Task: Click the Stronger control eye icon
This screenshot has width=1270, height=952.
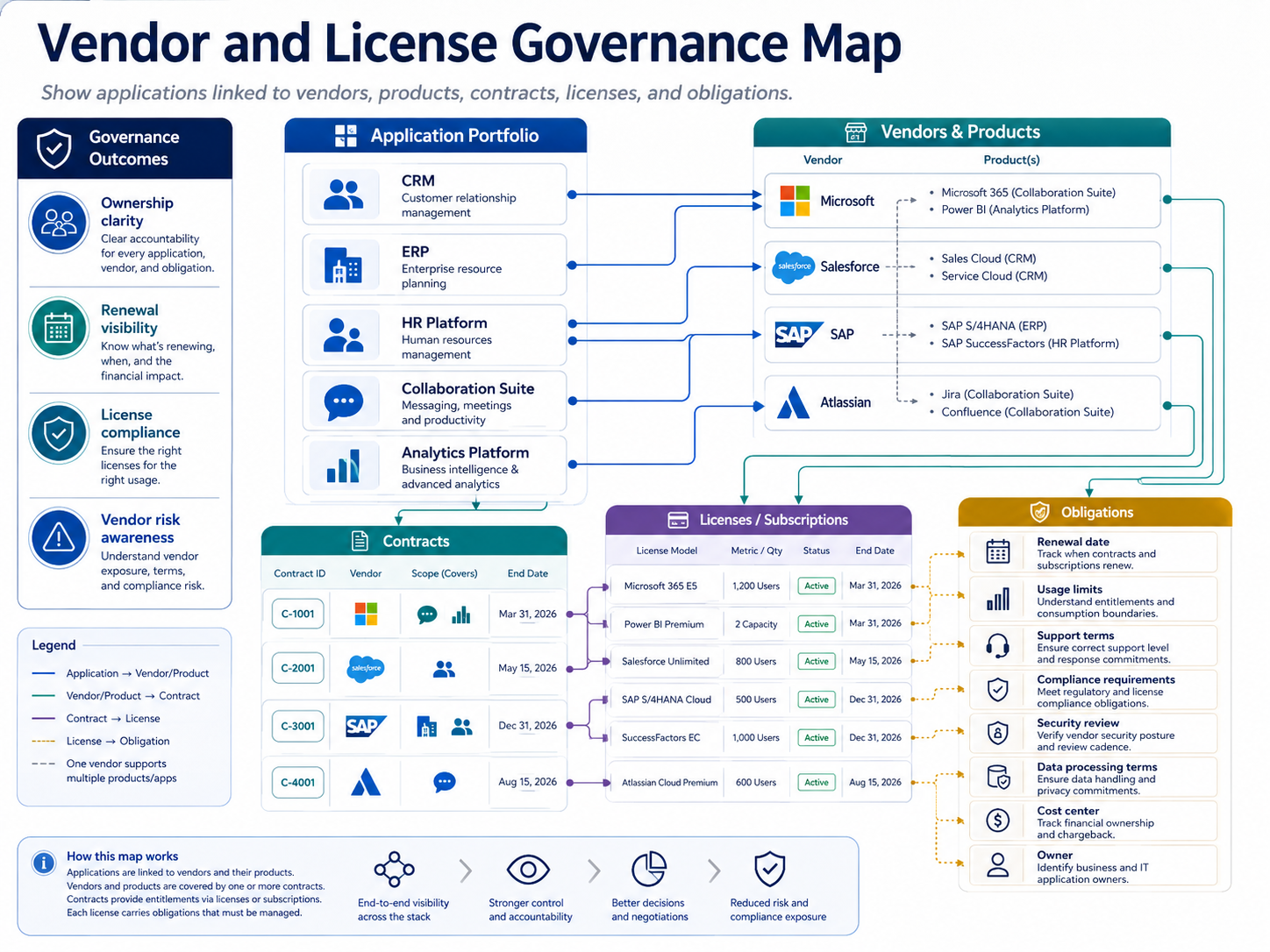Action: click(528, 870)
